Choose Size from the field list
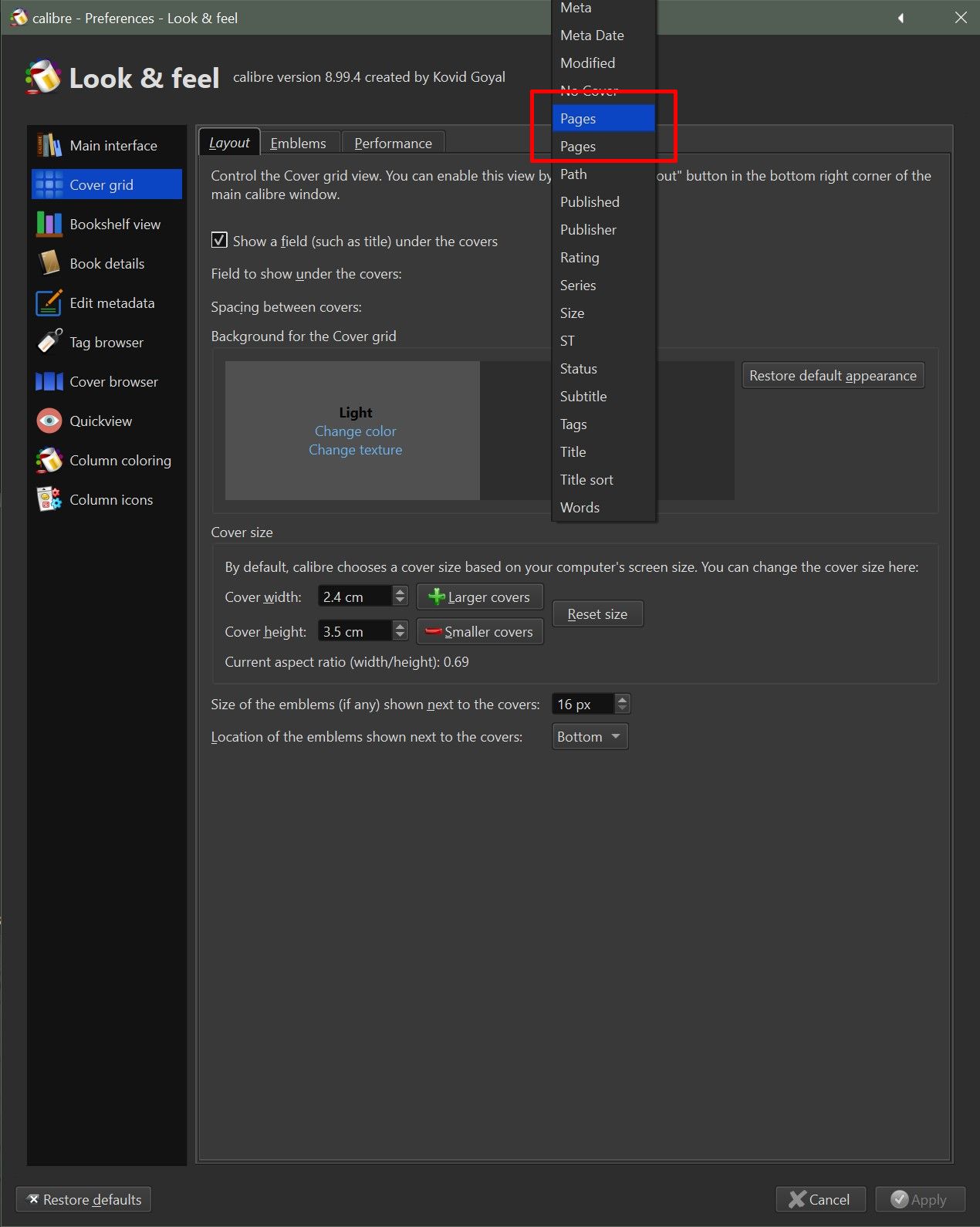The image size is (980, 1227). (603, 313)
